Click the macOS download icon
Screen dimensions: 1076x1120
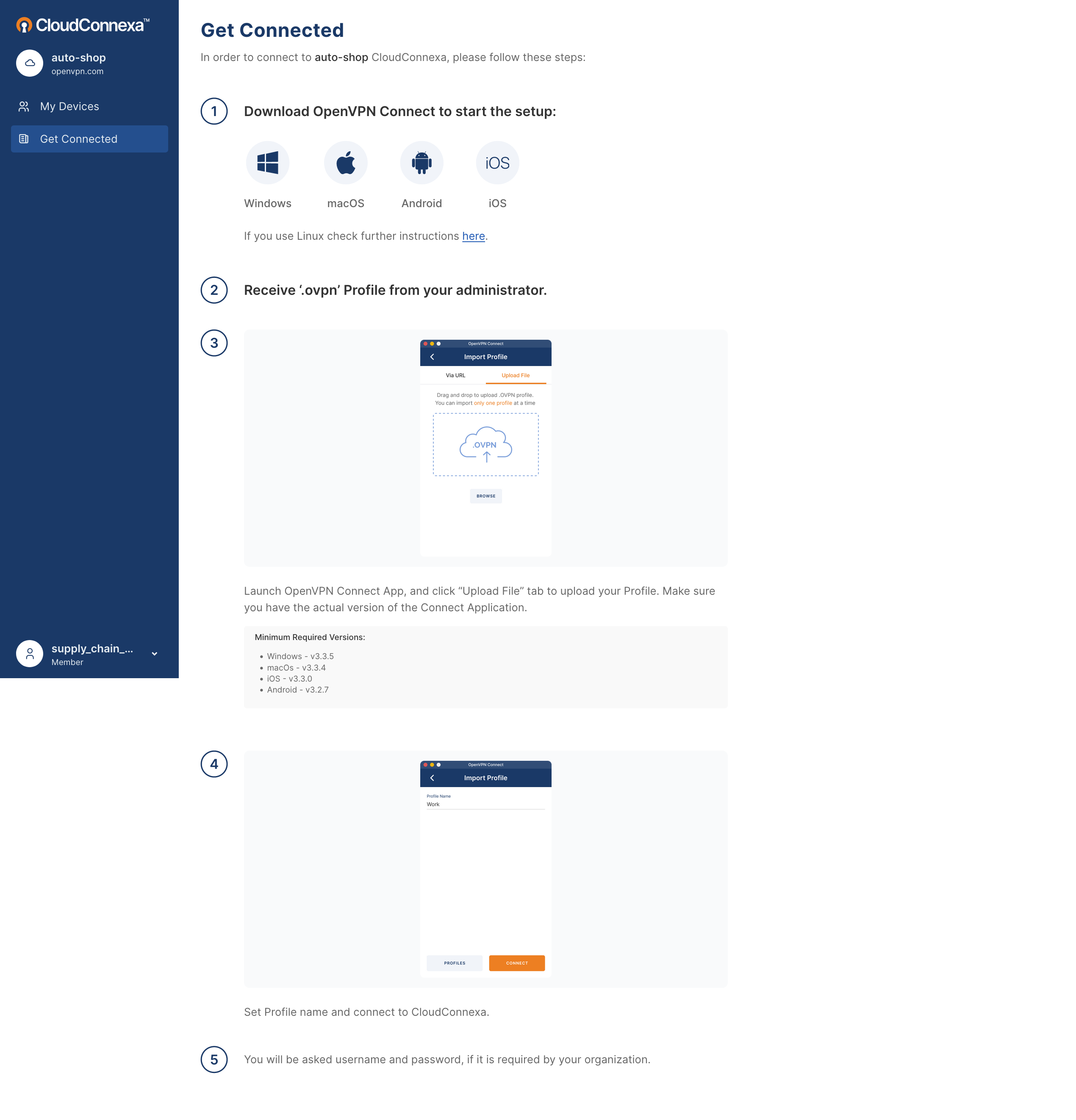tap(345, 162)
